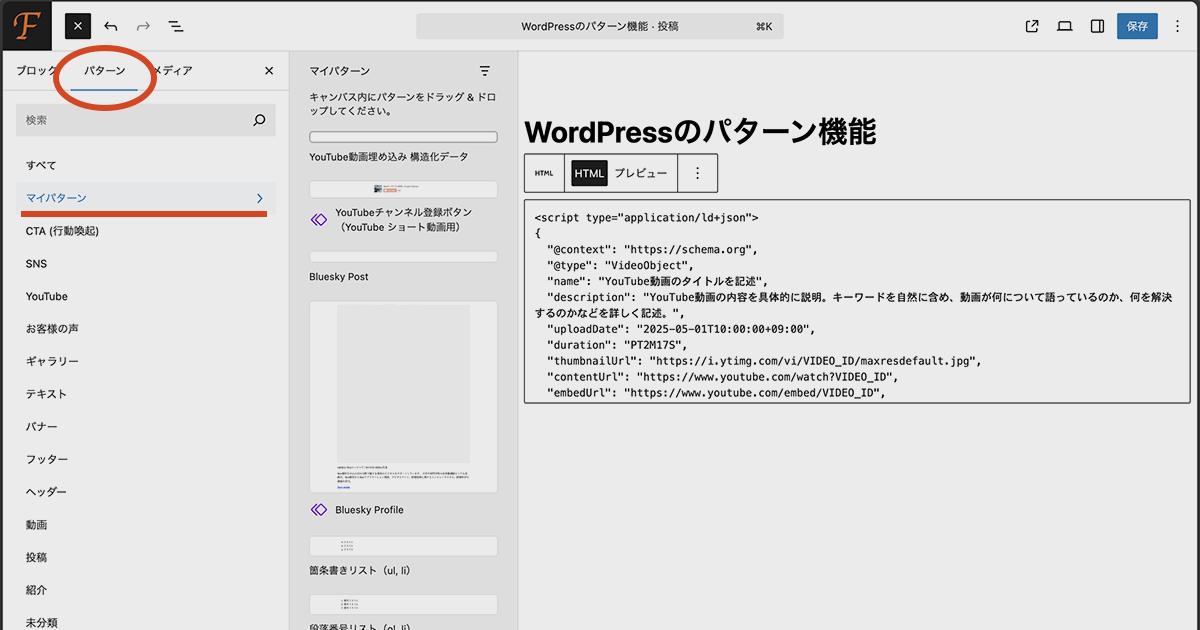1200x630 pixels.
Task: Click synced icon beside YouTubeチャンネル登録ボタン
Action: click(319, 220)
